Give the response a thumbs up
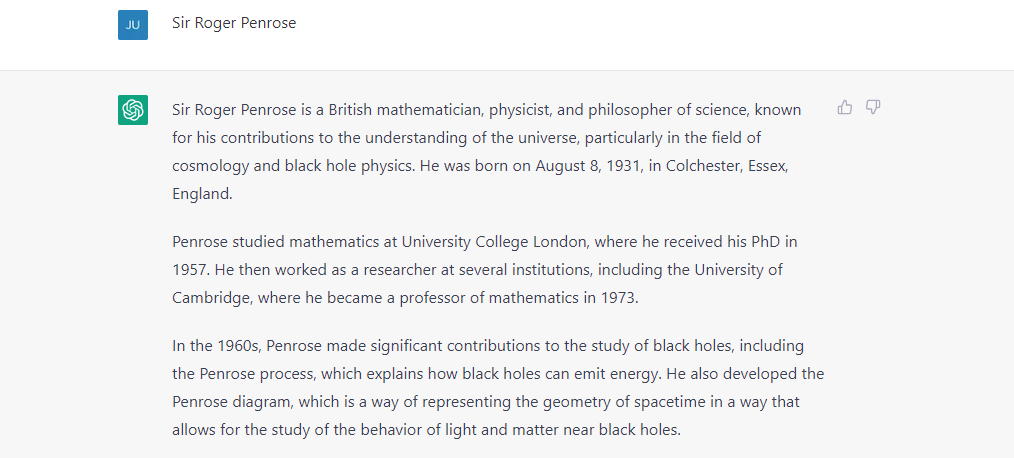Viewport: 1014px width, 458px height. pos(845,107)
